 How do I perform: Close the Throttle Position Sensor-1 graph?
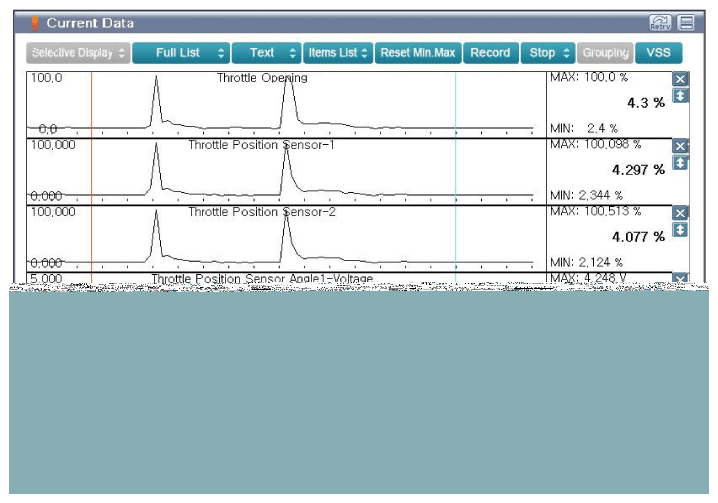point(680,146)
